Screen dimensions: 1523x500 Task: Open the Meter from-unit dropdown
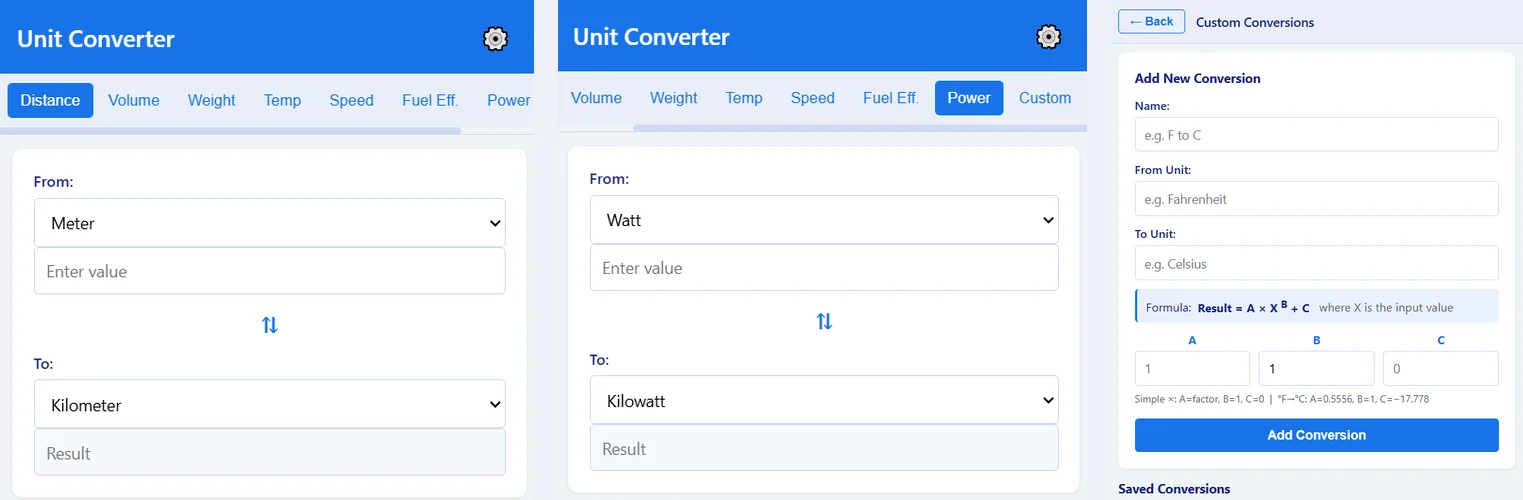pos(270,223)
